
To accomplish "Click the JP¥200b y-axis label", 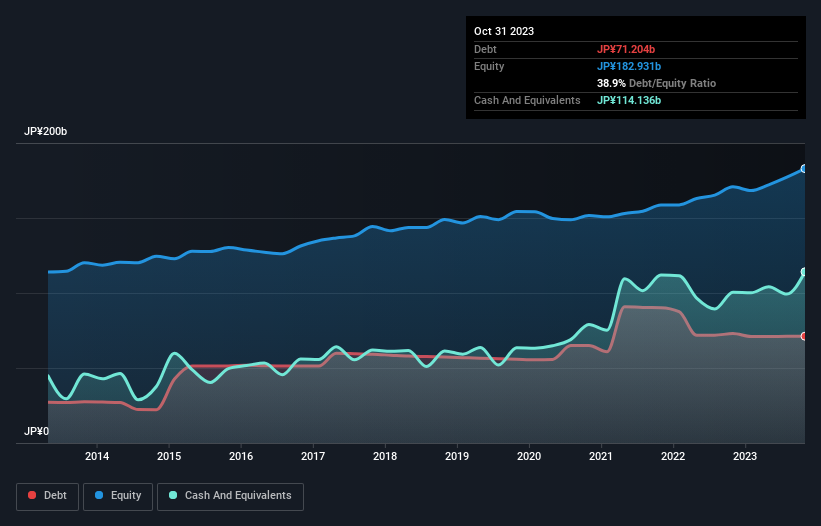I will pos(46,132).
